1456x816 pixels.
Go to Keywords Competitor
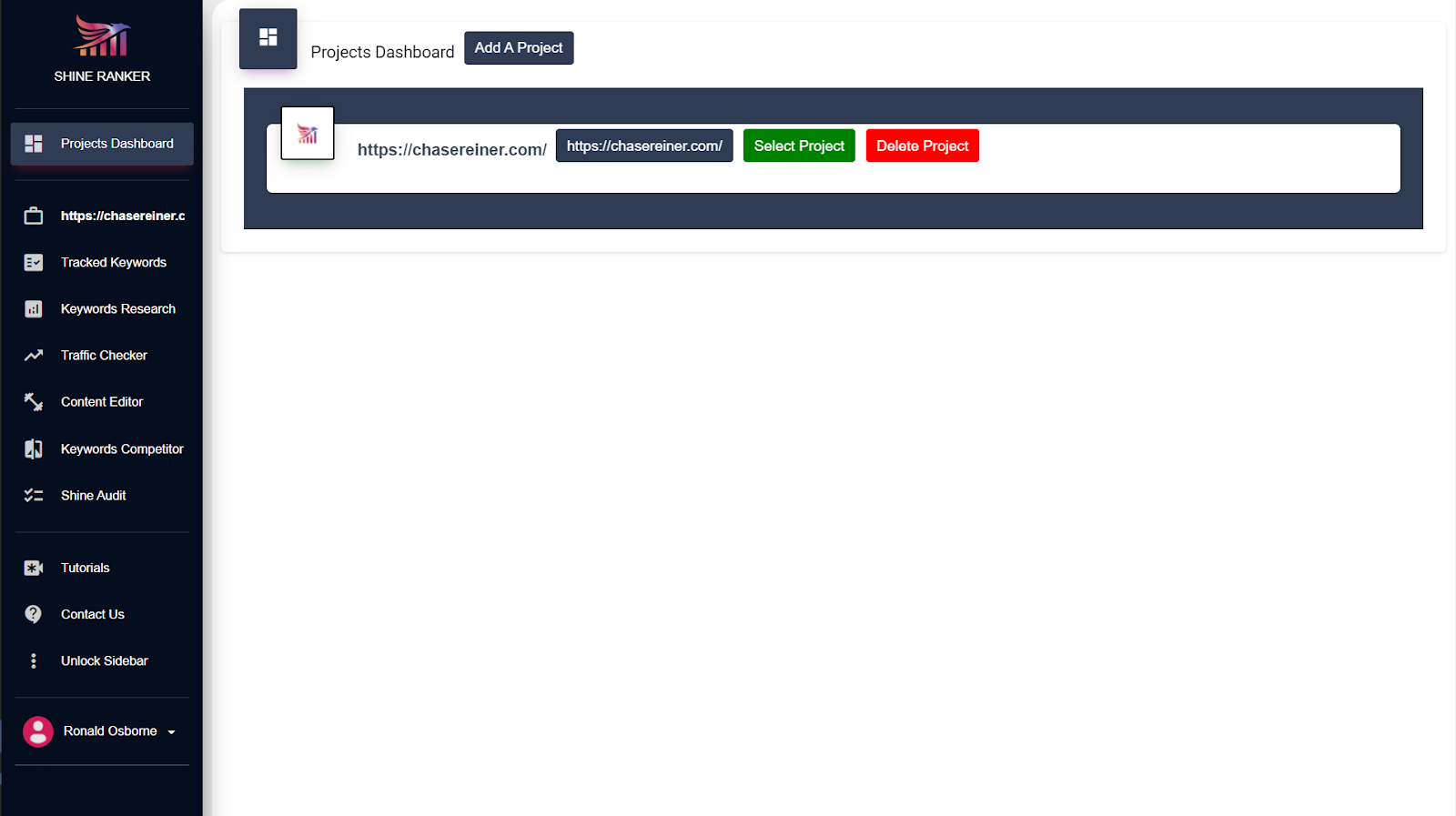pyautogui.click(x=102, y=448)
